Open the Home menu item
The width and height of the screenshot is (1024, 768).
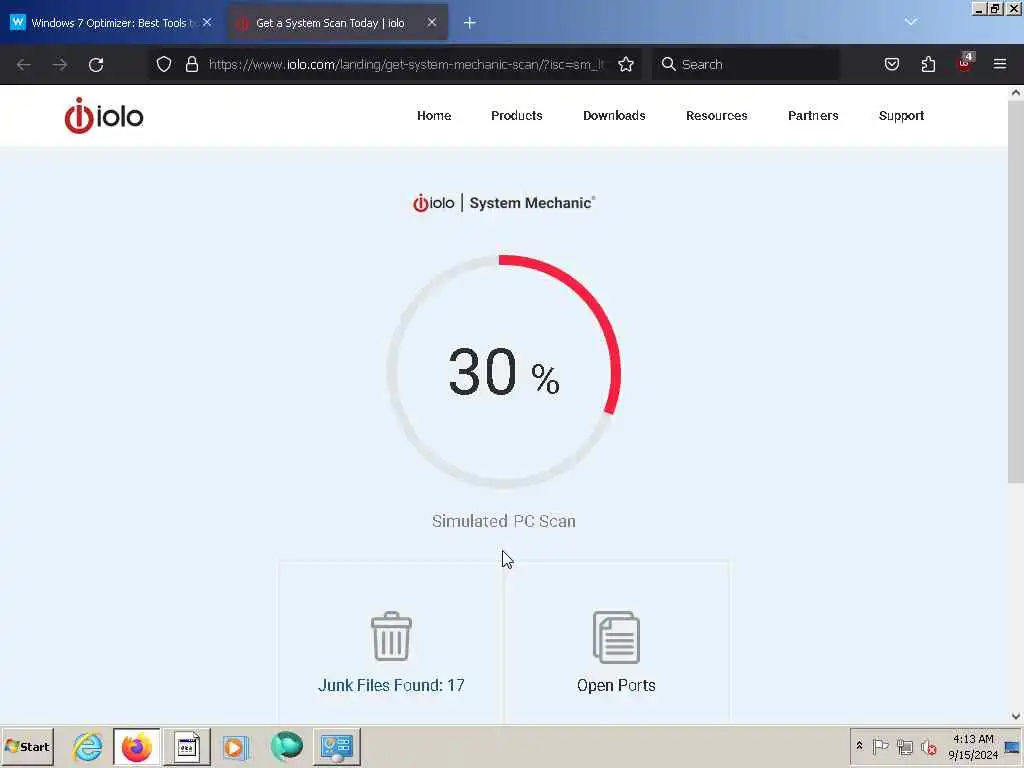tap(434, 116)
